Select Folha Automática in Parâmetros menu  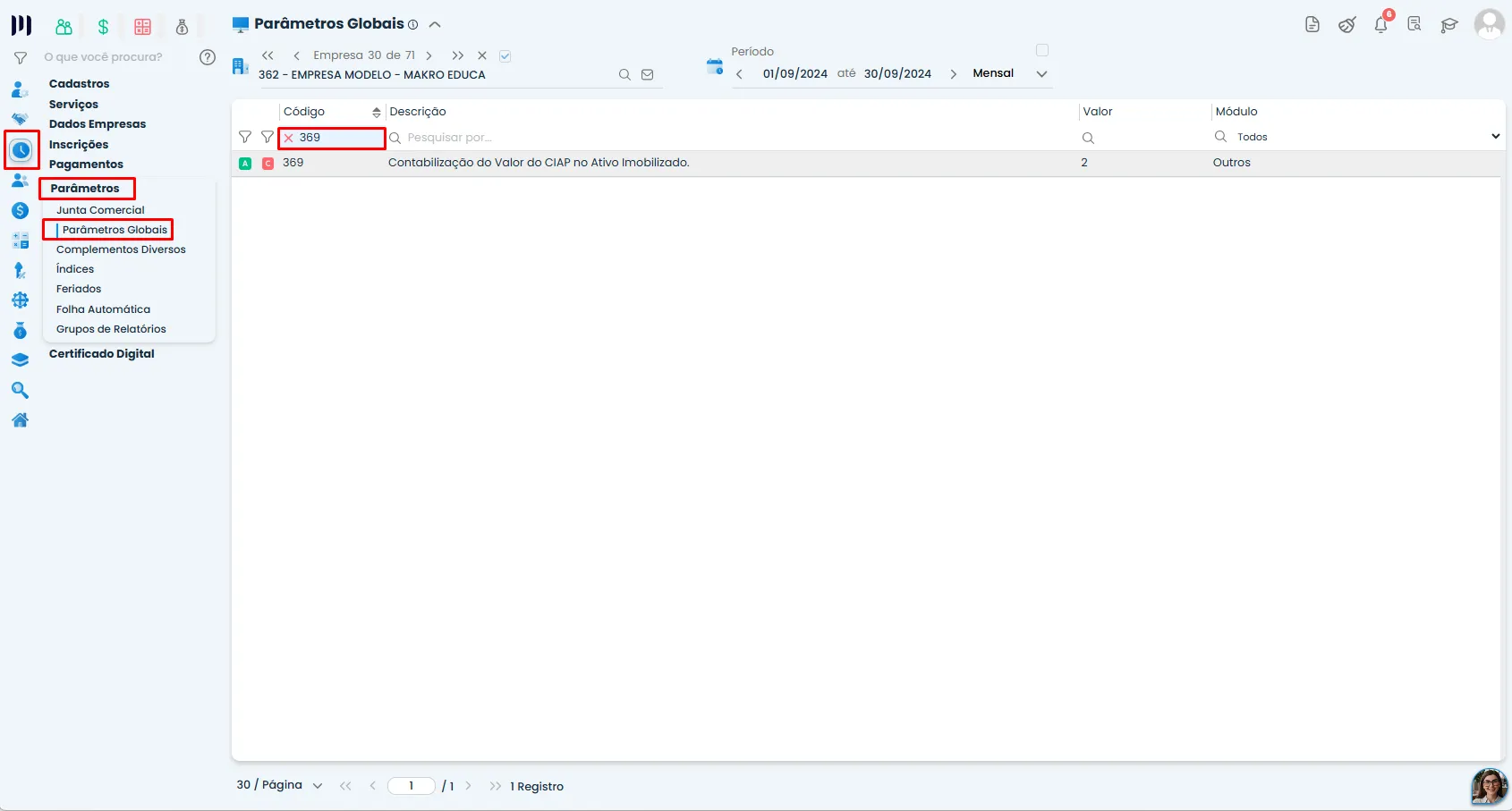click(103, 309)
